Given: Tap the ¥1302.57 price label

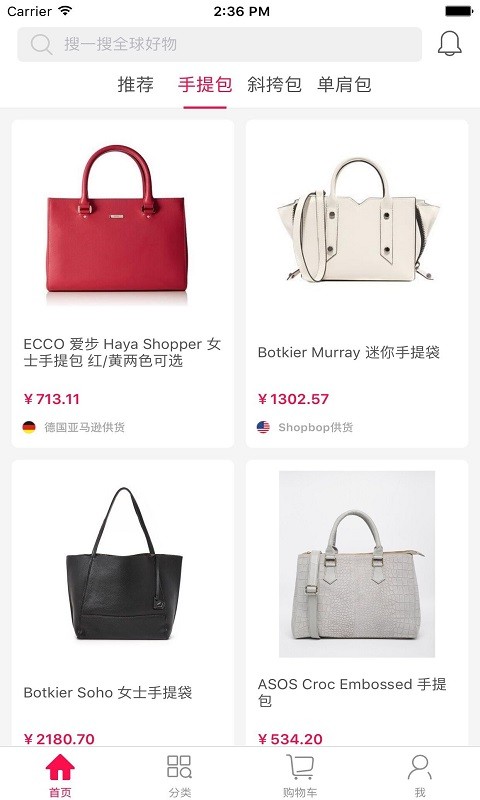Looking at the screenshot, I should click(293, 399).
